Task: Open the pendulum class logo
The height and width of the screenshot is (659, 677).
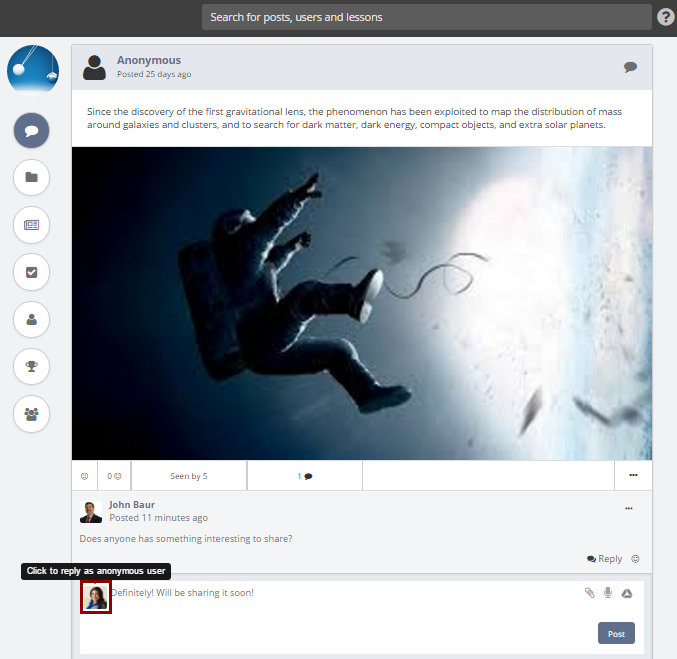Action: (33, 70)
